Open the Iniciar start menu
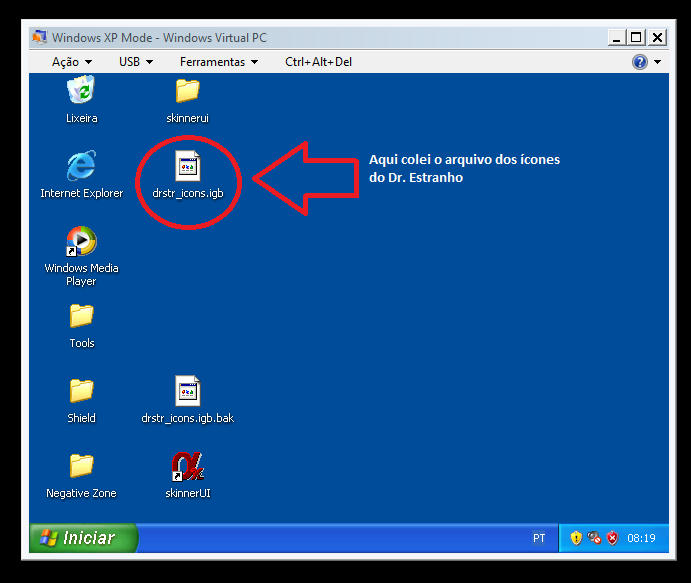 point(83,538)
